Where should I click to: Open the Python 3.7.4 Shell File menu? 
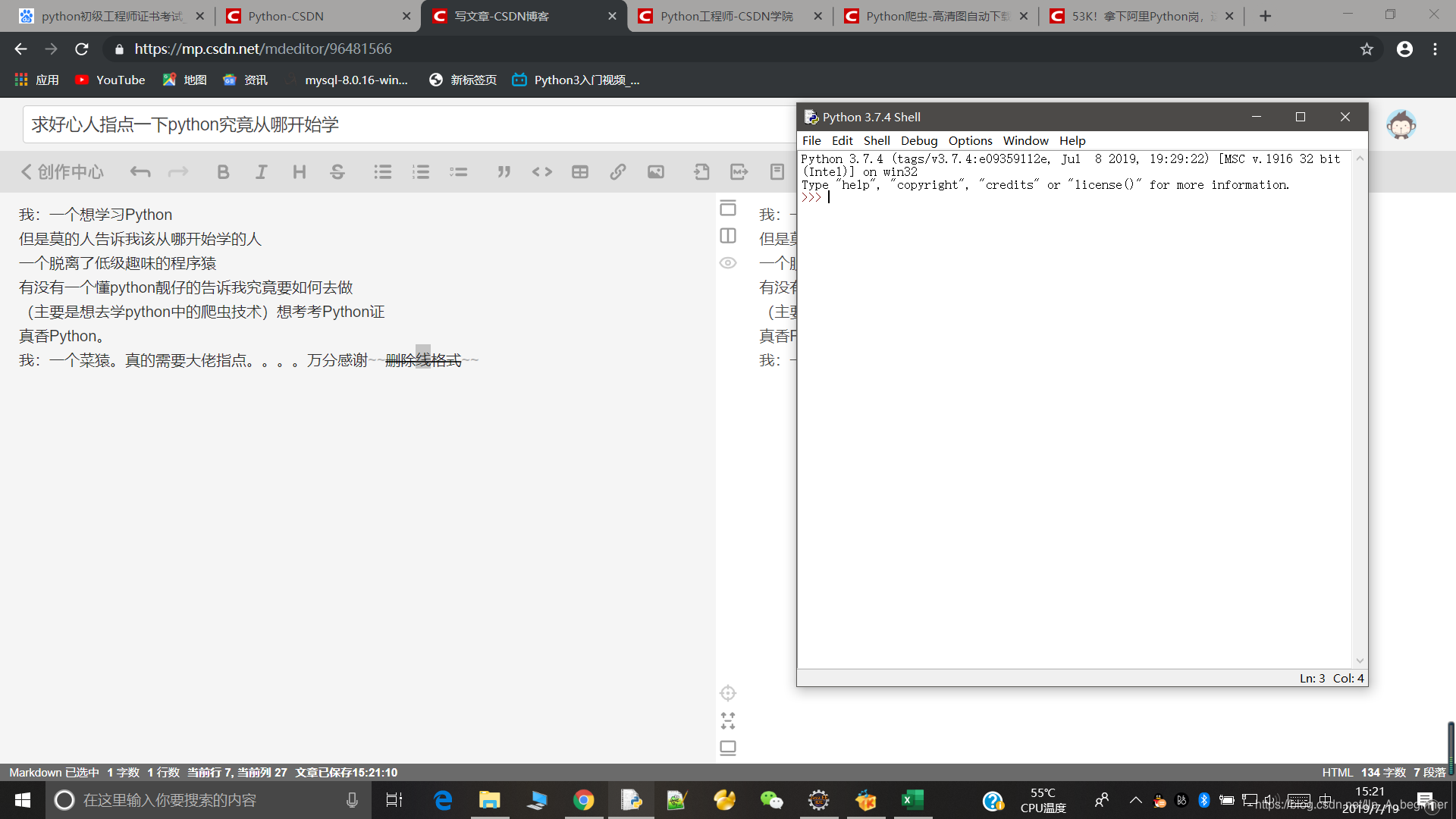click(811, 140)
